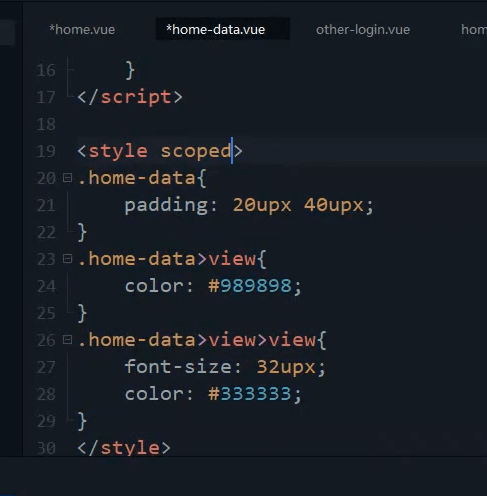
Task: Click line number 19 in gutter
Action: point(46,152)
